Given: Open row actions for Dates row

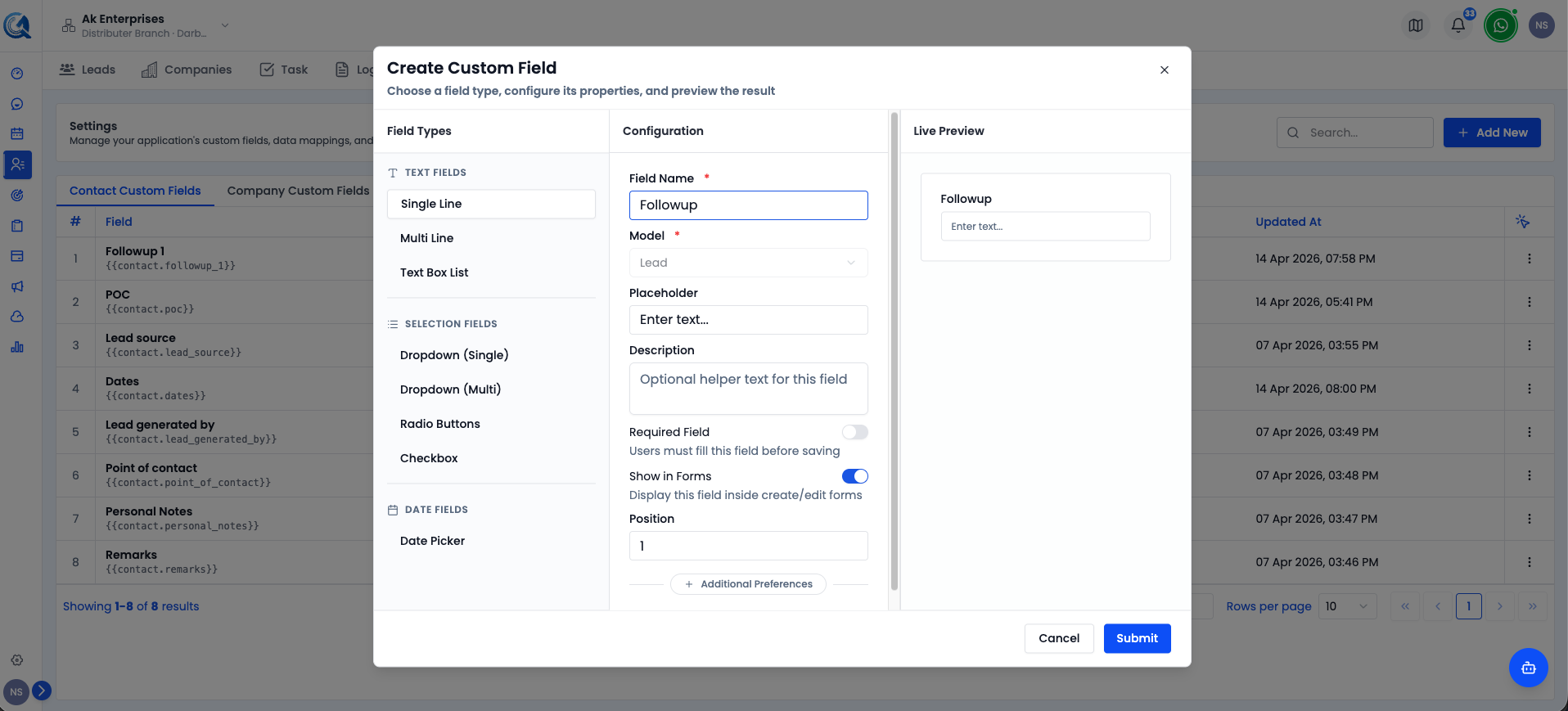Looking at the screenshot, I should (1529, 389).
